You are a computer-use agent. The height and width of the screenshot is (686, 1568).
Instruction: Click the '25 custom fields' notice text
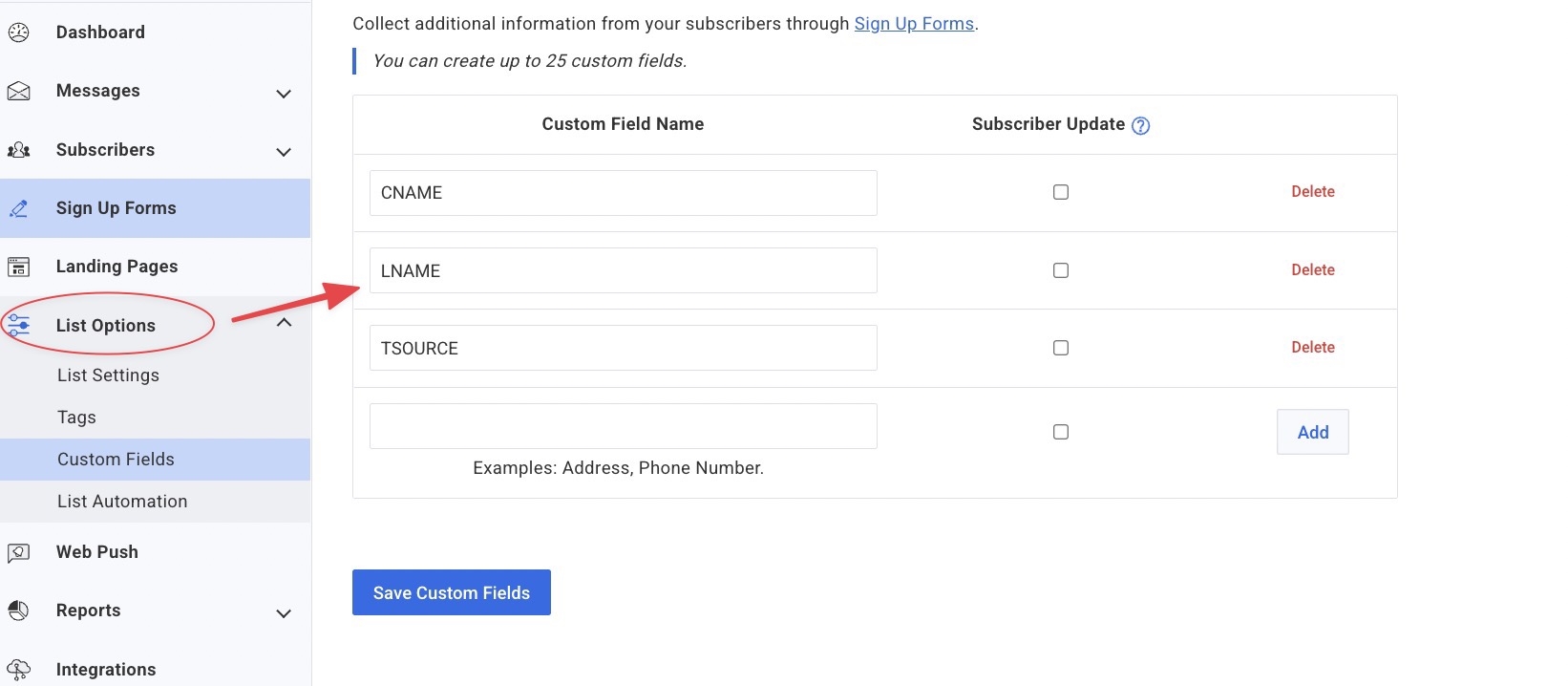530,61
